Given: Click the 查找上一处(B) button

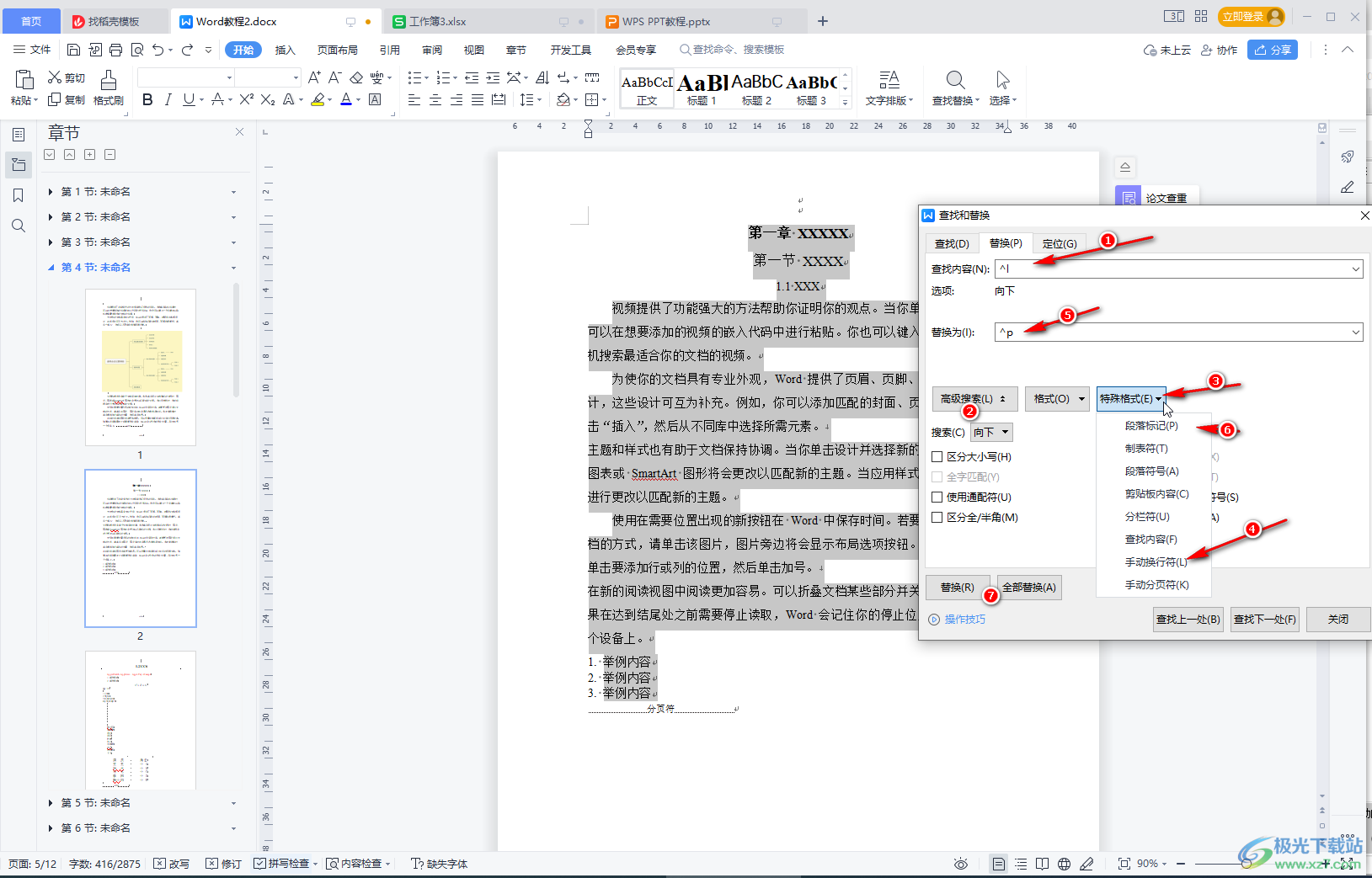Looking at the screenshot, I should [1188, 619].
